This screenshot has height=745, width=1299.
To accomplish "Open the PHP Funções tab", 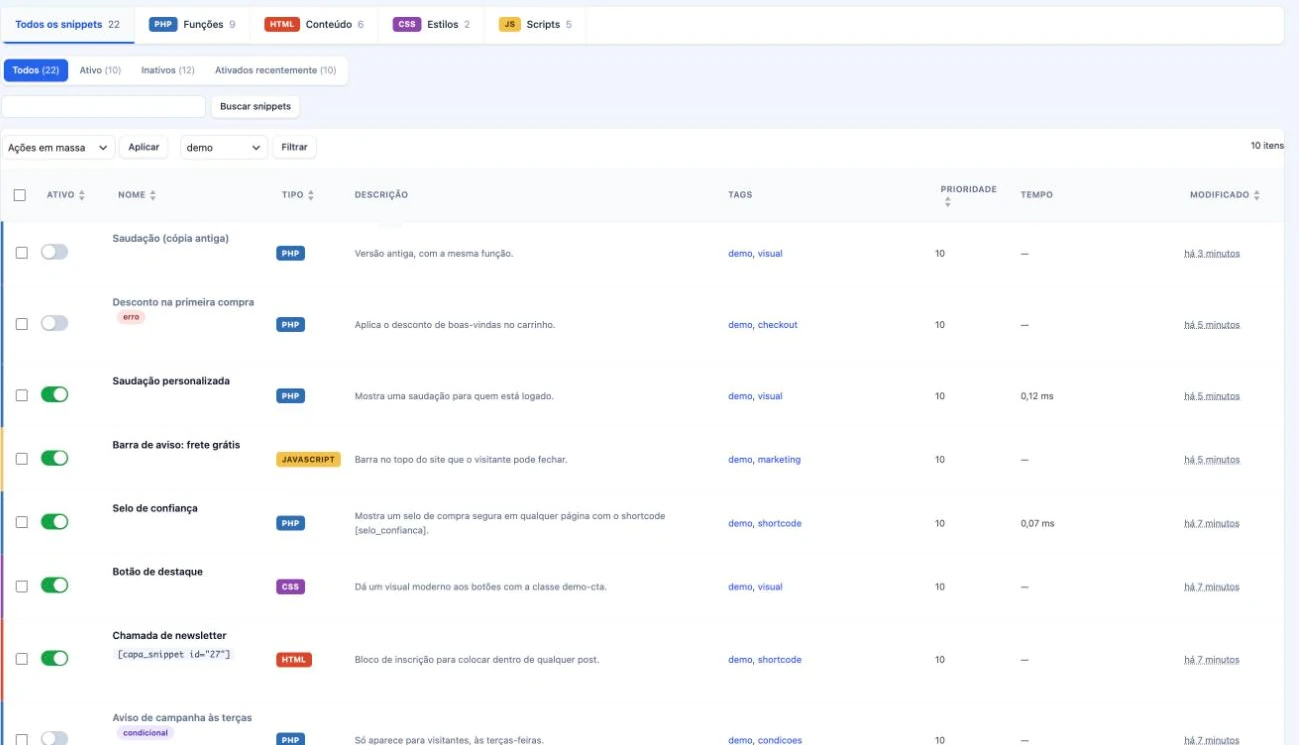I will click(x=192, y=24).
